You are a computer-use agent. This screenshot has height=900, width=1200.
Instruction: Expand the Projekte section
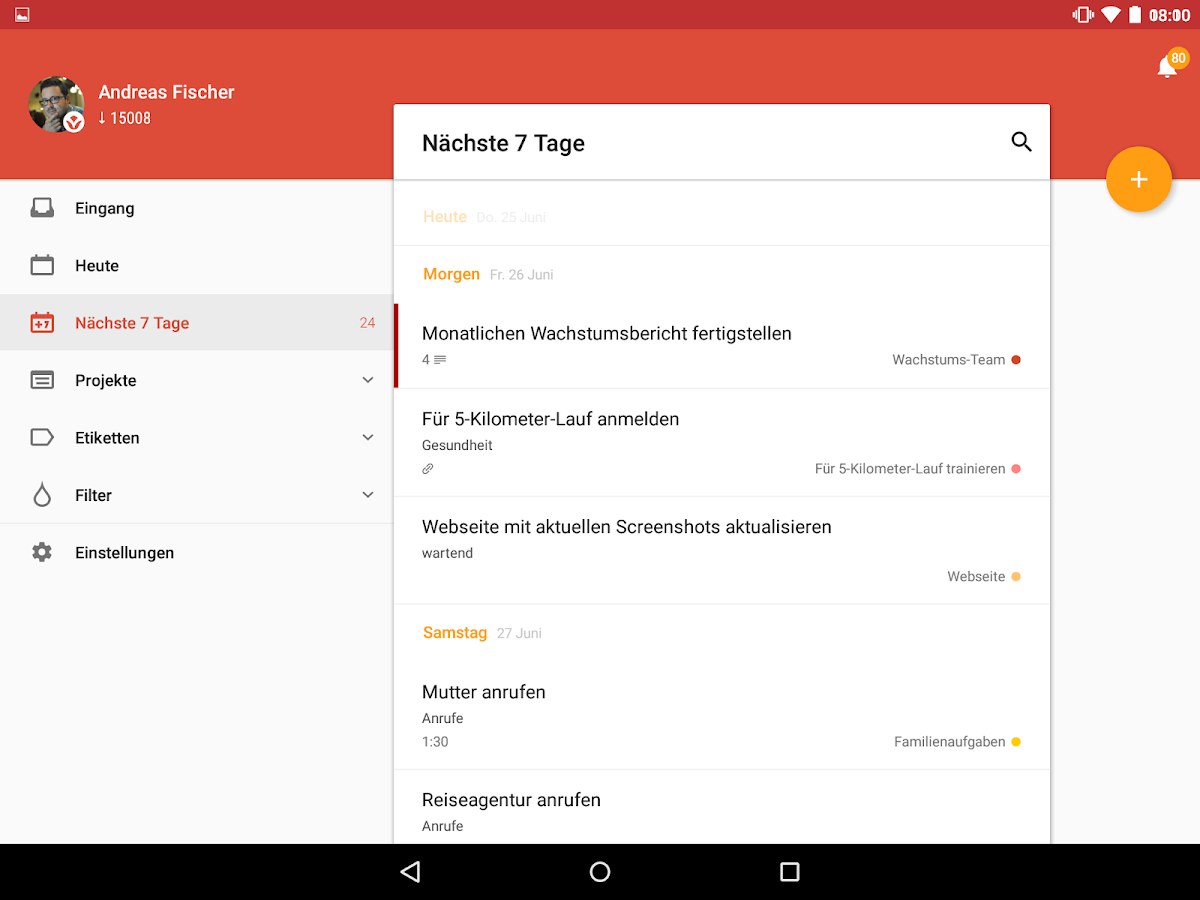pyautogui.click(x=367, y=380)
